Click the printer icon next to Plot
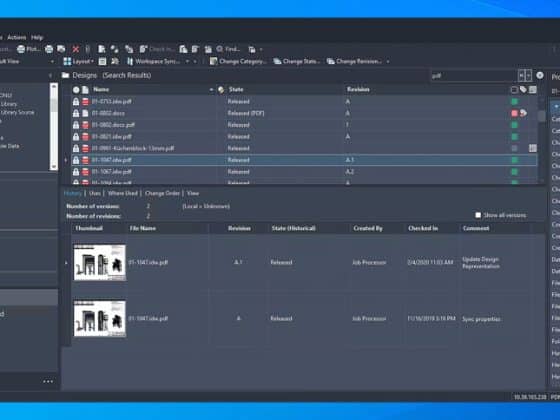Image resolution: width=560 pixels, height=420 pixels. click(x=49, y=49)
